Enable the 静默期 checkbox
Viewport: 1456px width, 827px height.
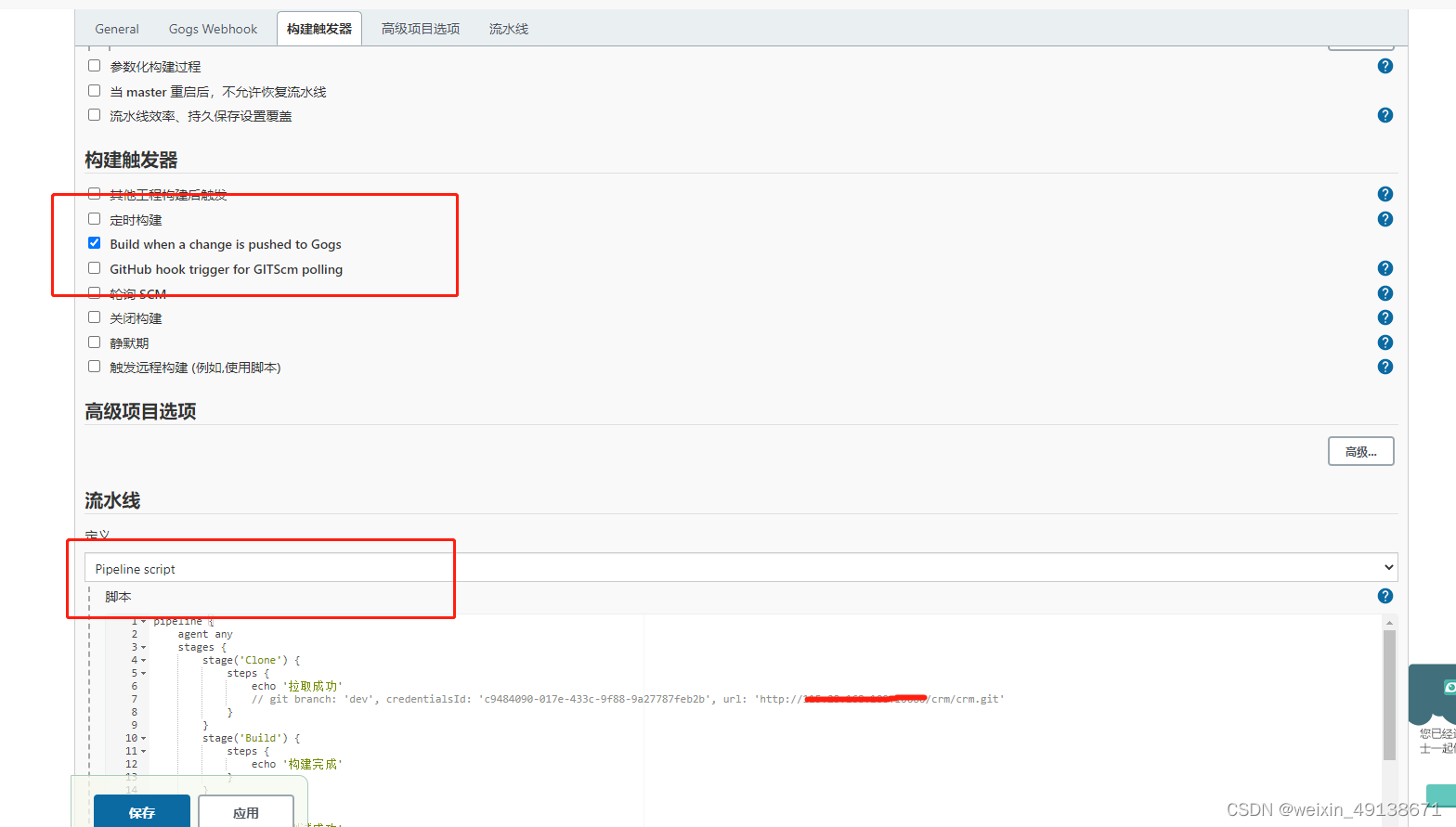[x=94, y=342]
